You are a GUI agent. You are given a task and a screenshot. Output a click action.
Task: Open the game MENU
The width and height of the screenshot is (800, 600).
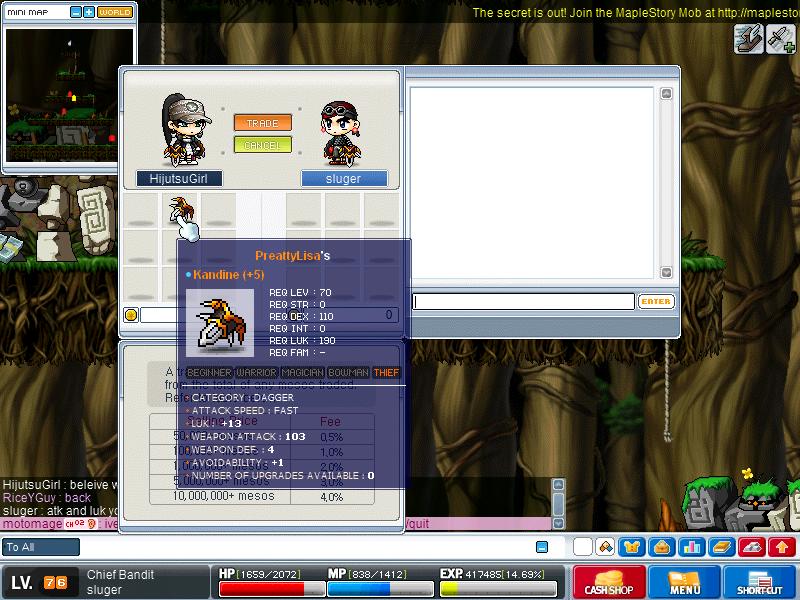pyautogui.click(x=684, y=582)
